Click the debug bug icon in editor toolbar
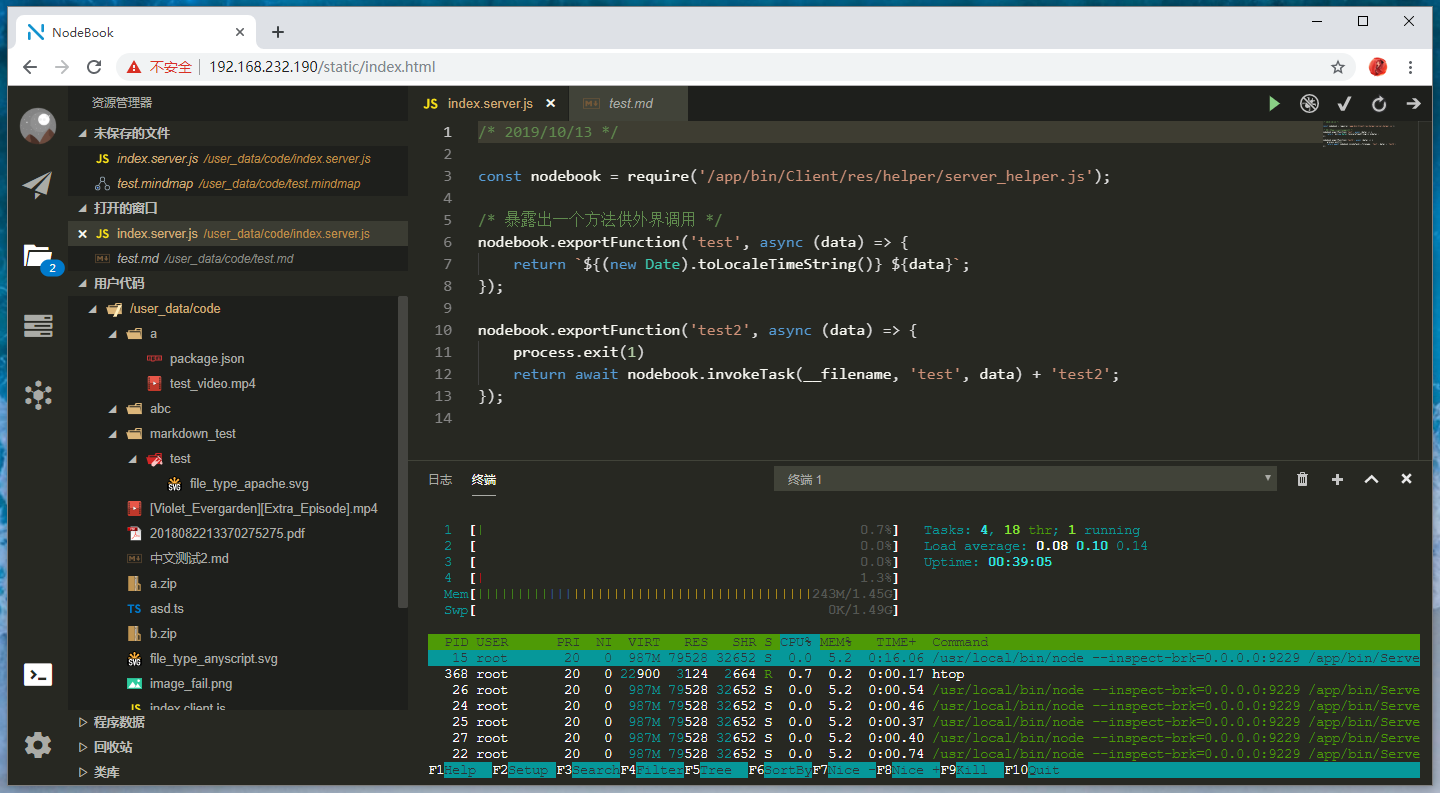 coord(1309,103)
